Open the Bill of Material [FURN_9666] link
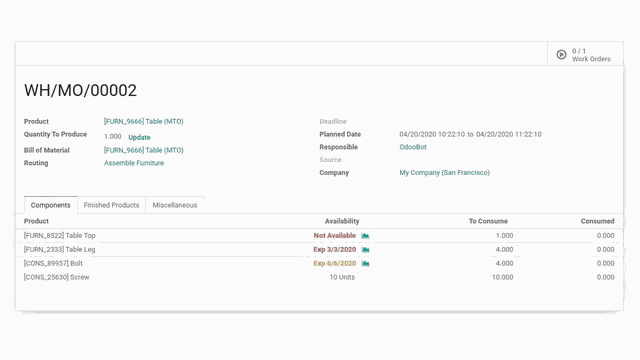The height and width of the screenshot is (360, 640). pyautogui.click(x=144, y=150)
